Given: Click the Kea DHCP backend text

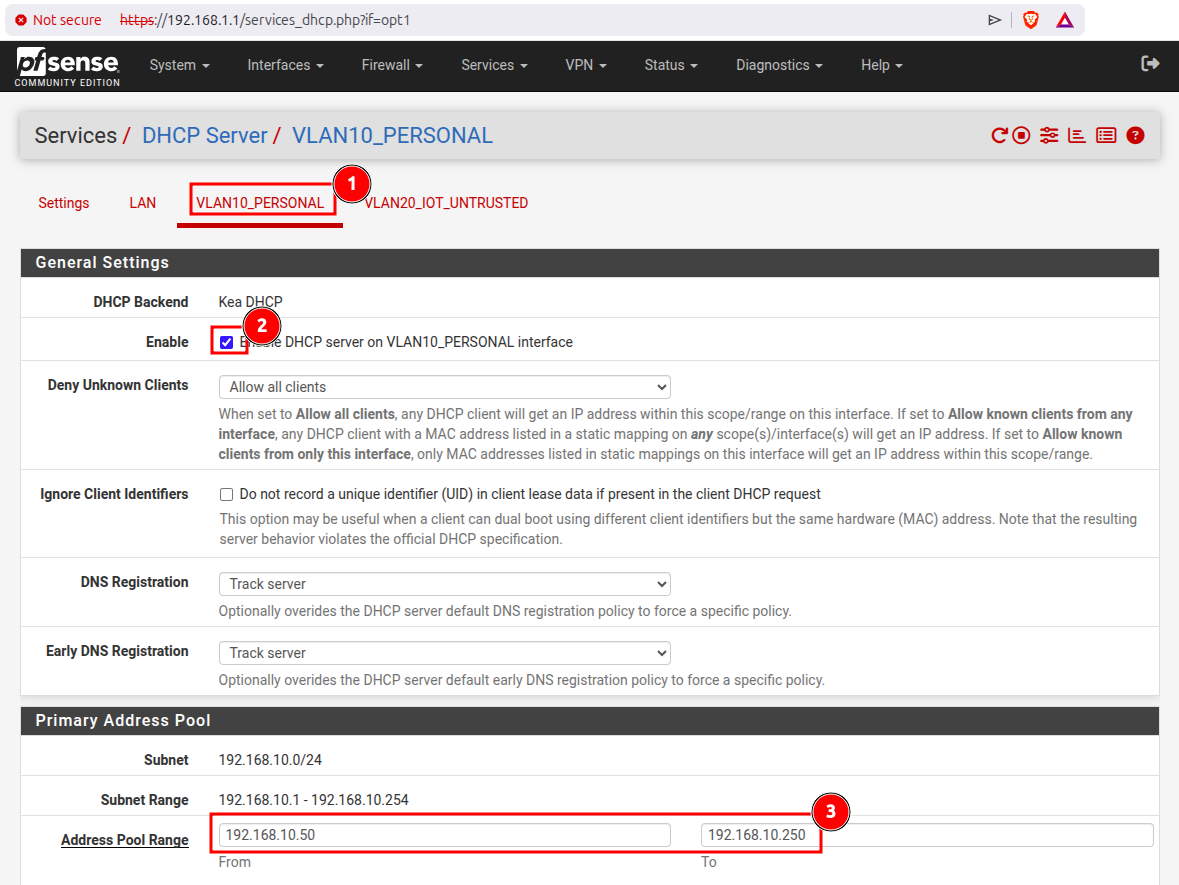Looking at the screenshot, I should [x=250, y=302].
